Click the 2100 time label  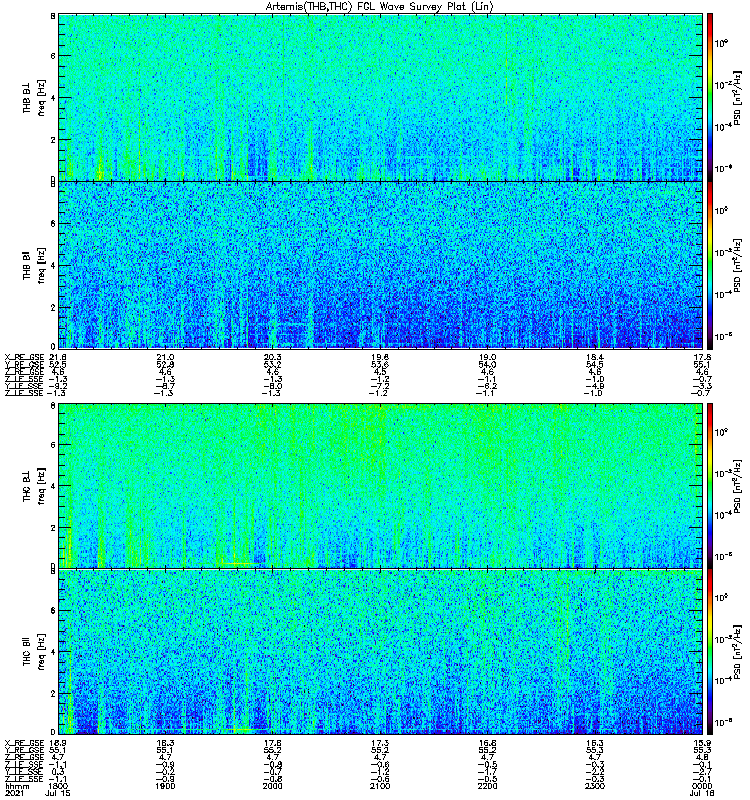pos(380,786)
